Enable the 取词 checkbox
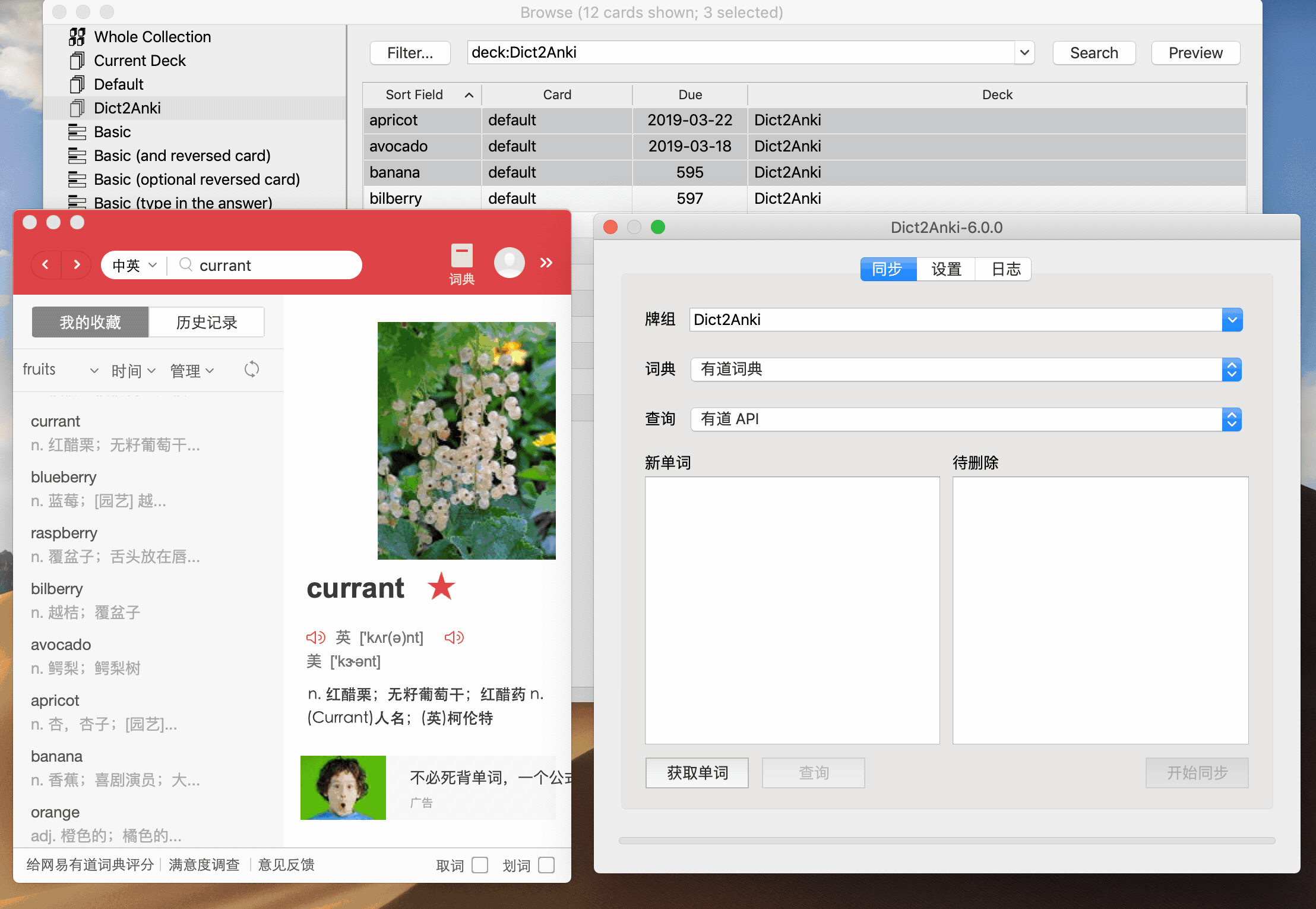 [x=479, y=865]
